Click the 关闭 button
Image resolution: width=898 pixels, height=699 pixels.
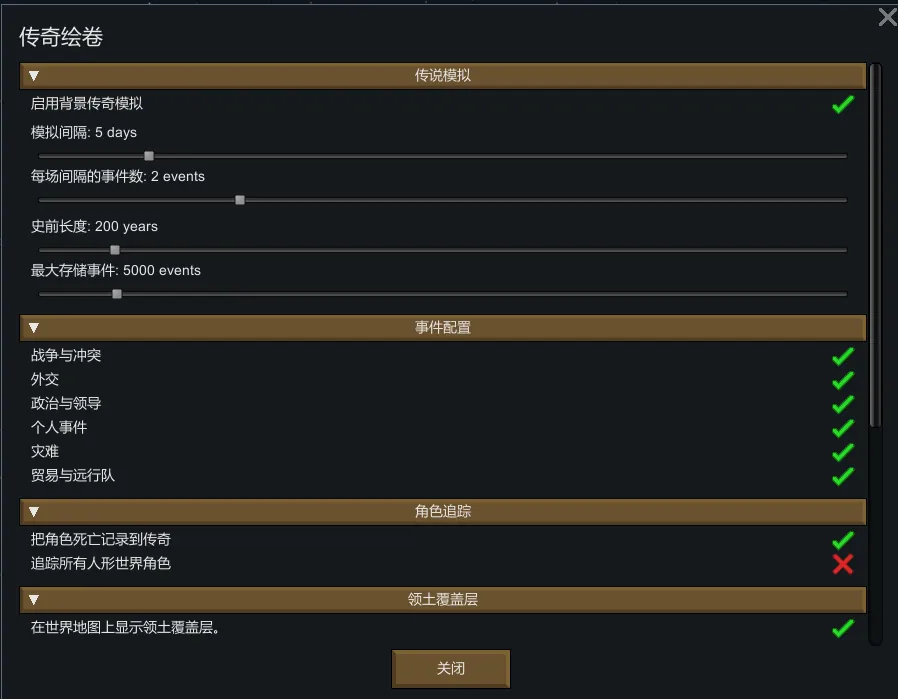pyautogui.click(x=451, y=668)
